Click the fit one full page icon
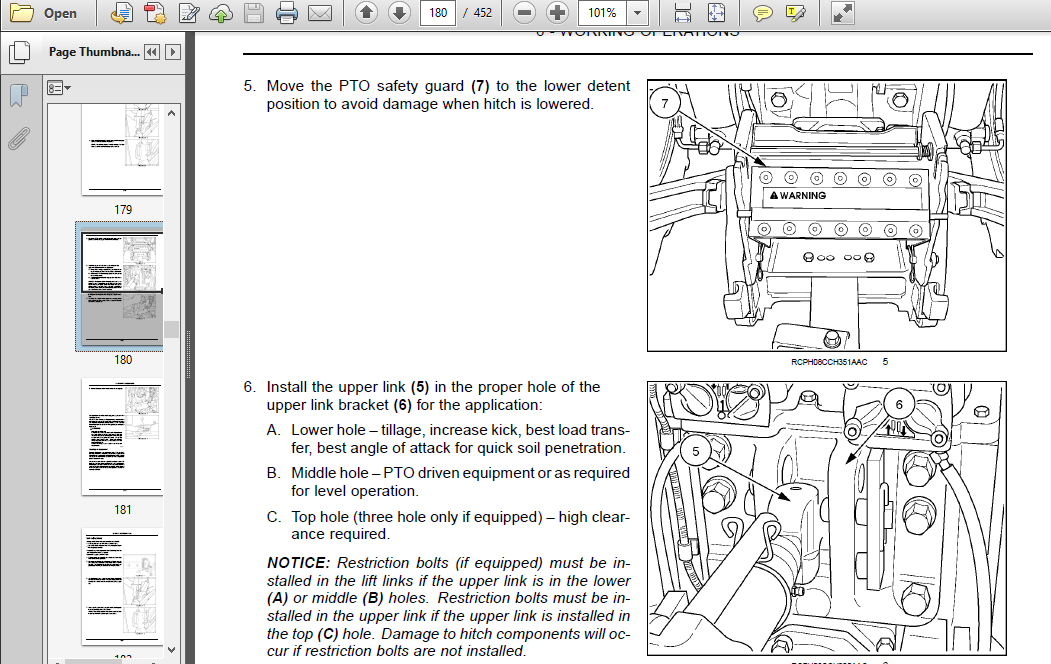Viewport: 1051px width, 664px height. (716, 13)
